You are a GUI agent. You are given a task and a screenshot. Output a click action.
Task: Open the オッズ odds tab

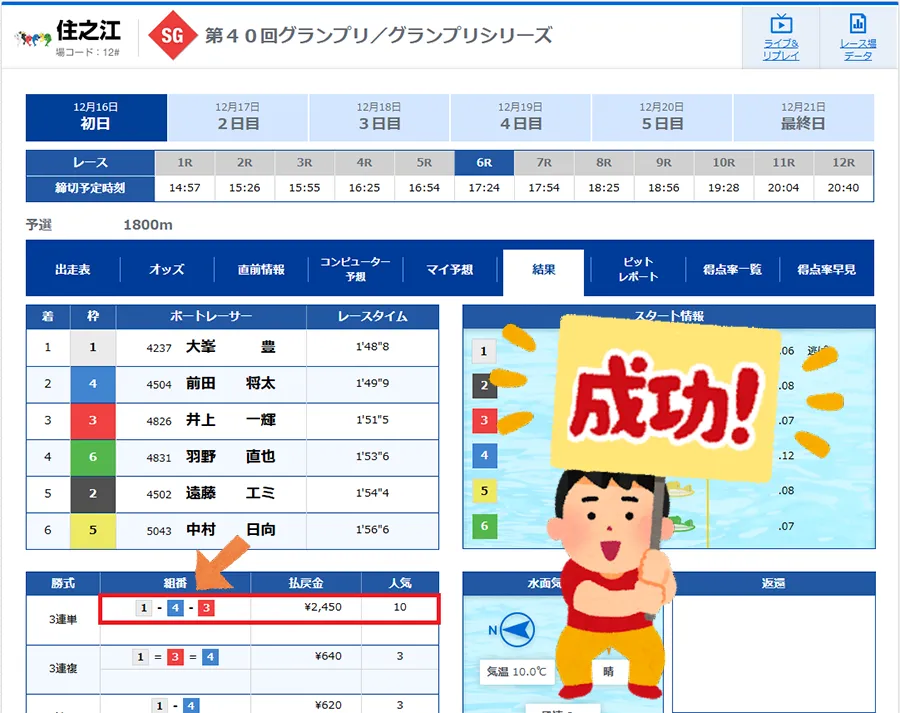click(x=166, y=270)
